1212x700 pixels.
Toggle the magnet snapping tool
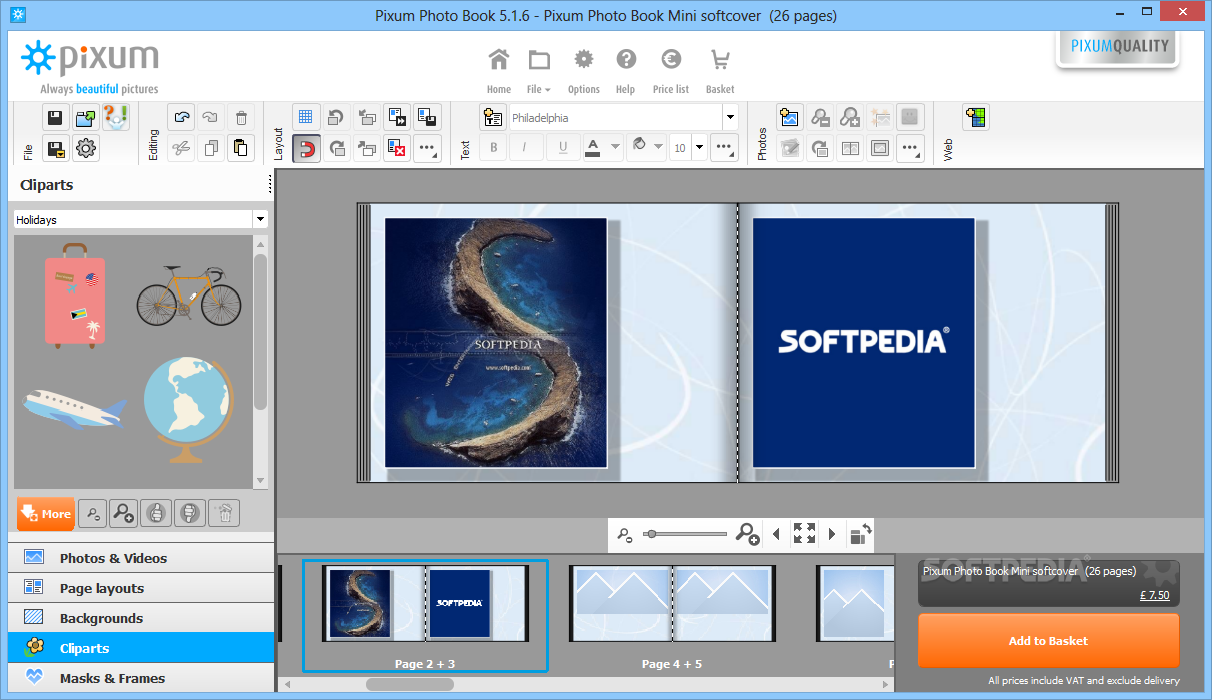pyautogui.click(x=307, y=149)
